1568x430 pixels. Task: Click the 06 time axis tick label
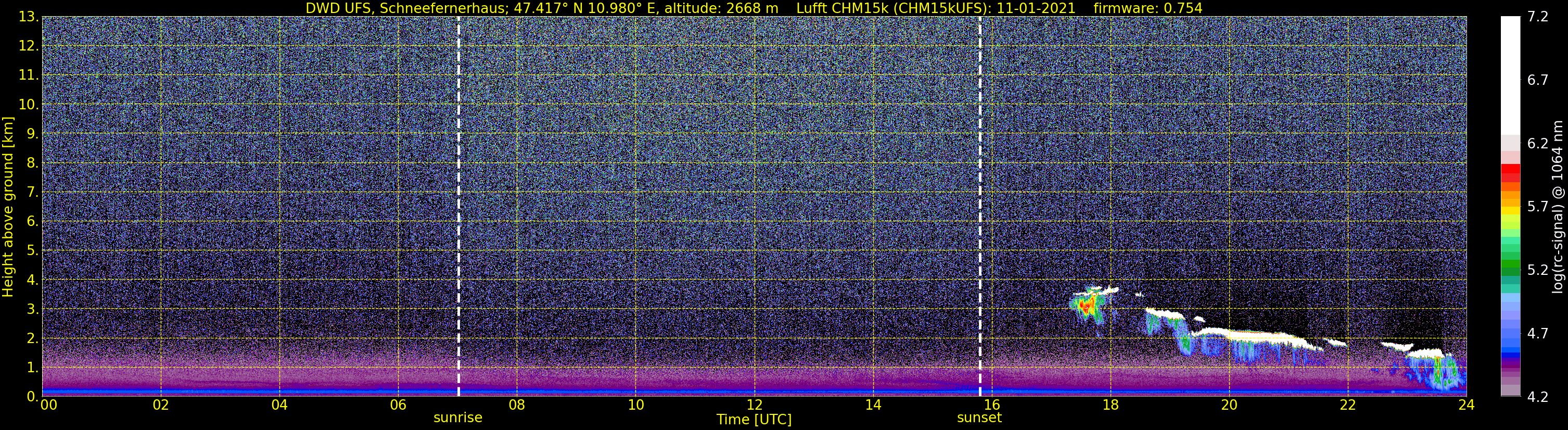[398, 405]
